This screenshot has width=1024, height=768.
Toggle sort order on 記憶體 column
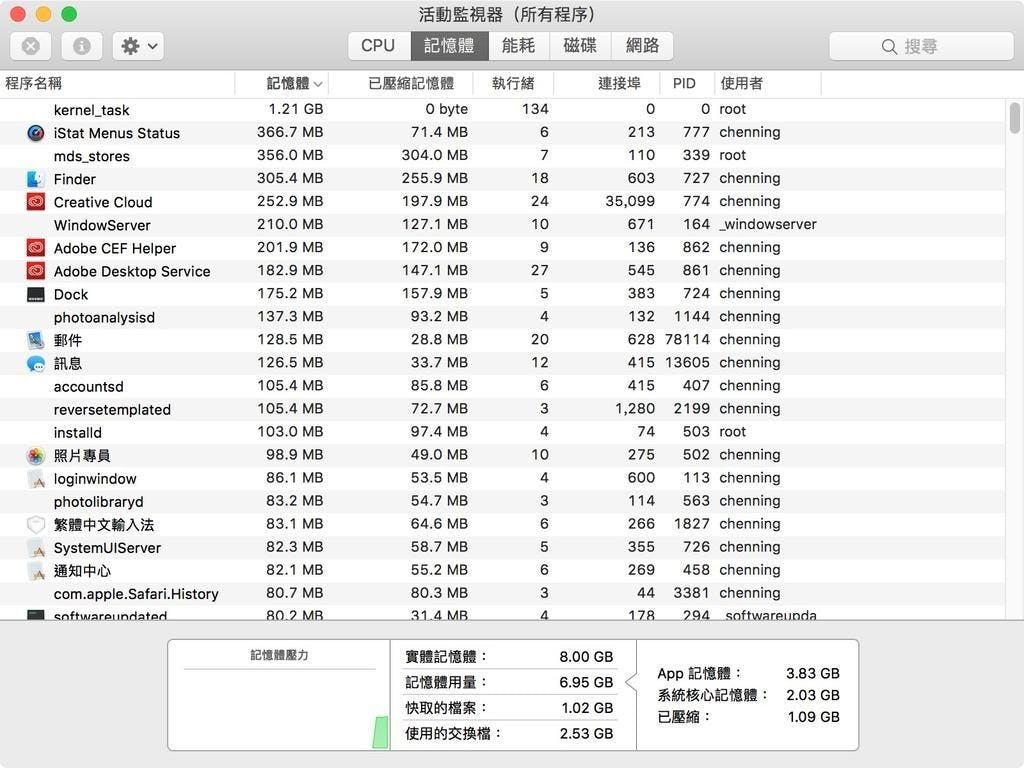click(281, 84)
